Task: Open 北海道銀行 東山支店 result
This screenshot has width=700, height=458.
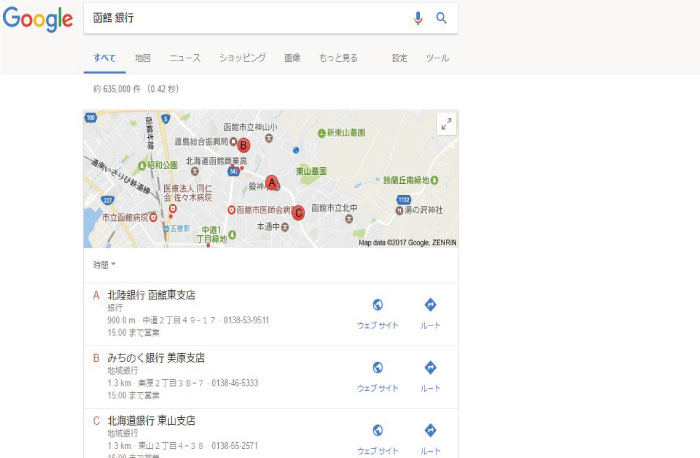Action: click(x=151, y=421)
